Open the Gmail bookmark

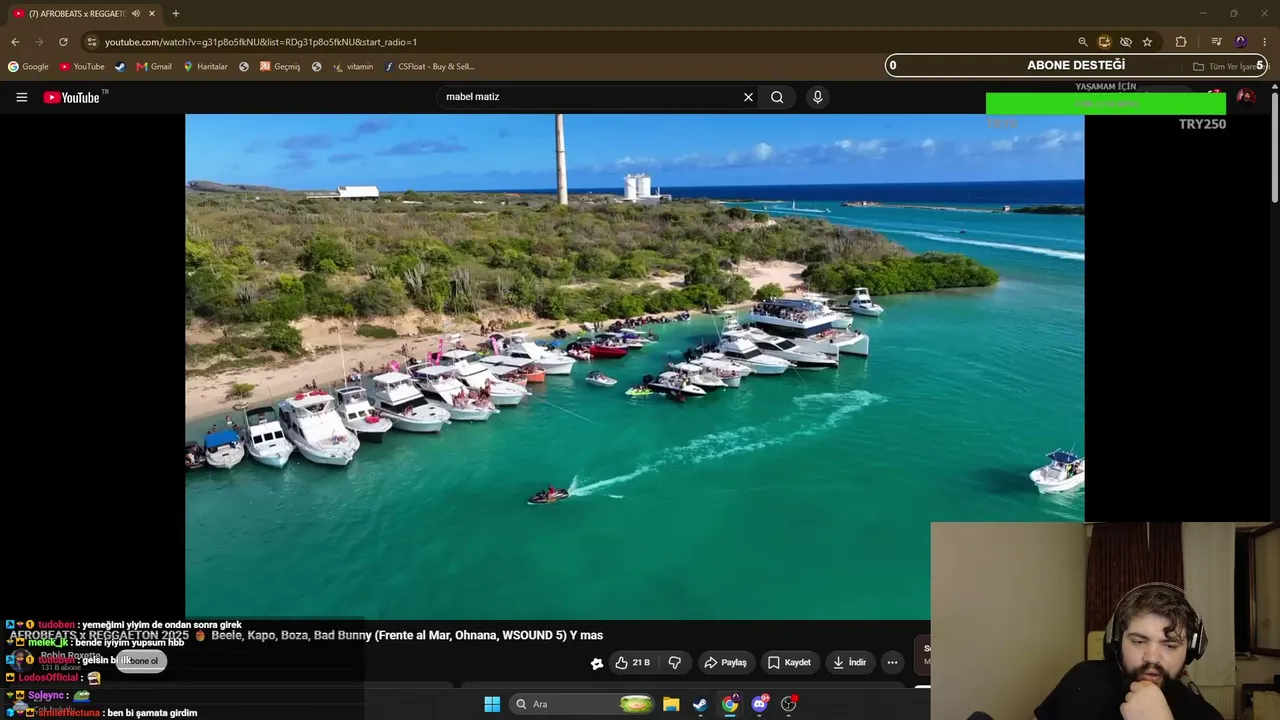click(154, 67)
